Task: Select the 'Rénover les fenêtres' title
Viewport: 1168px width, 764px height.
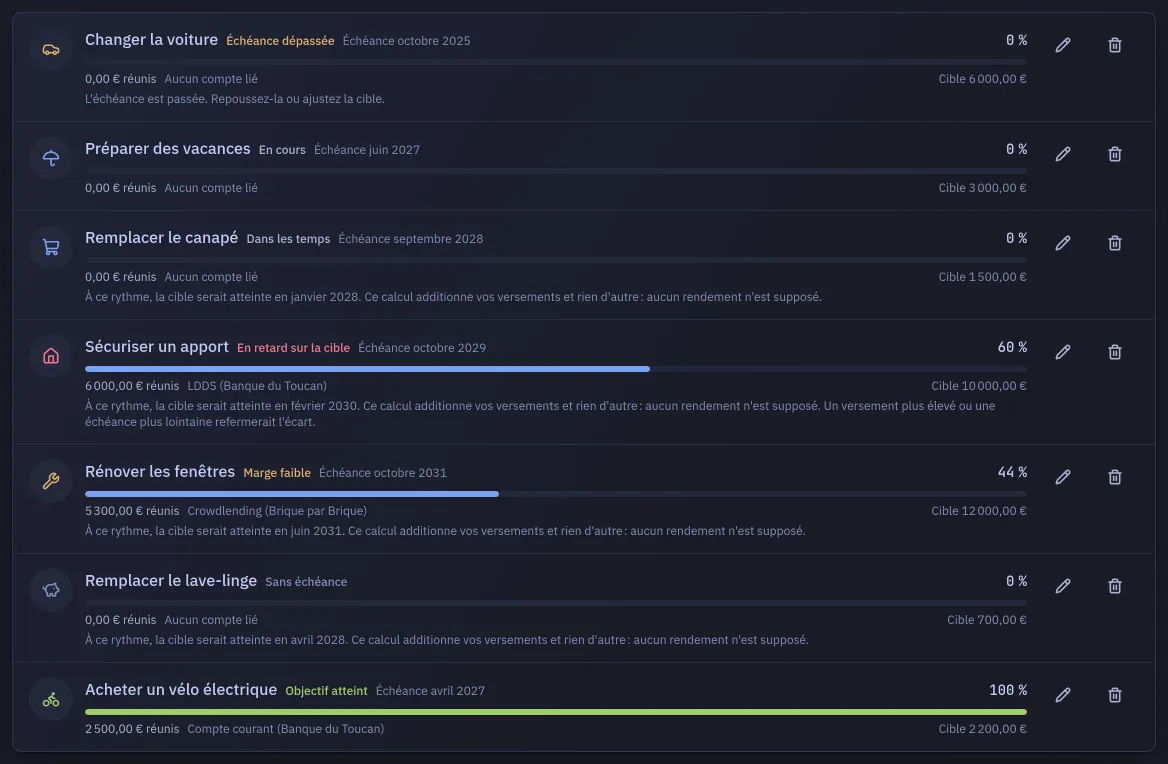Action: tap(160, 471)
